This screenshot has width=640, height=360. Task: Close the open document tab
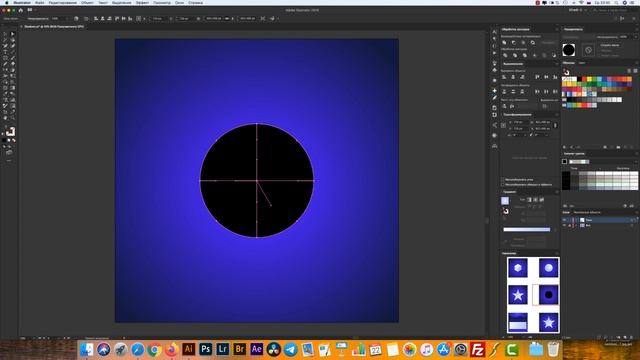22,27
